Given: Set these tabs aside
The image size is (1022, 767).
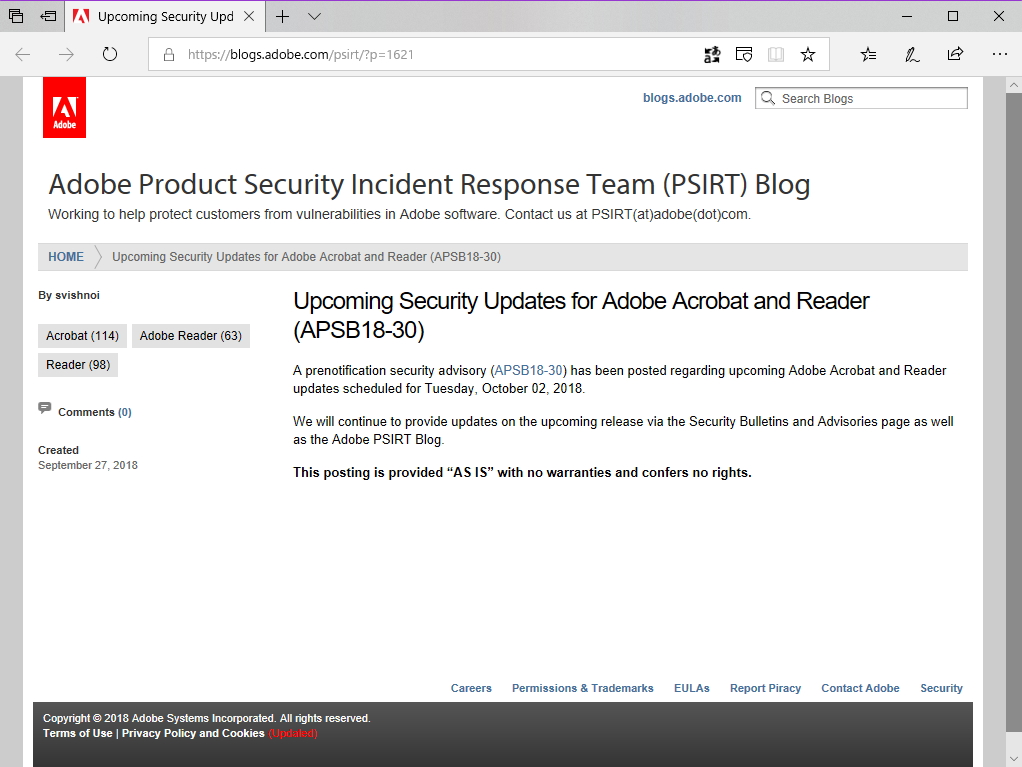Looking at the screenshot, I should [15, 16].
